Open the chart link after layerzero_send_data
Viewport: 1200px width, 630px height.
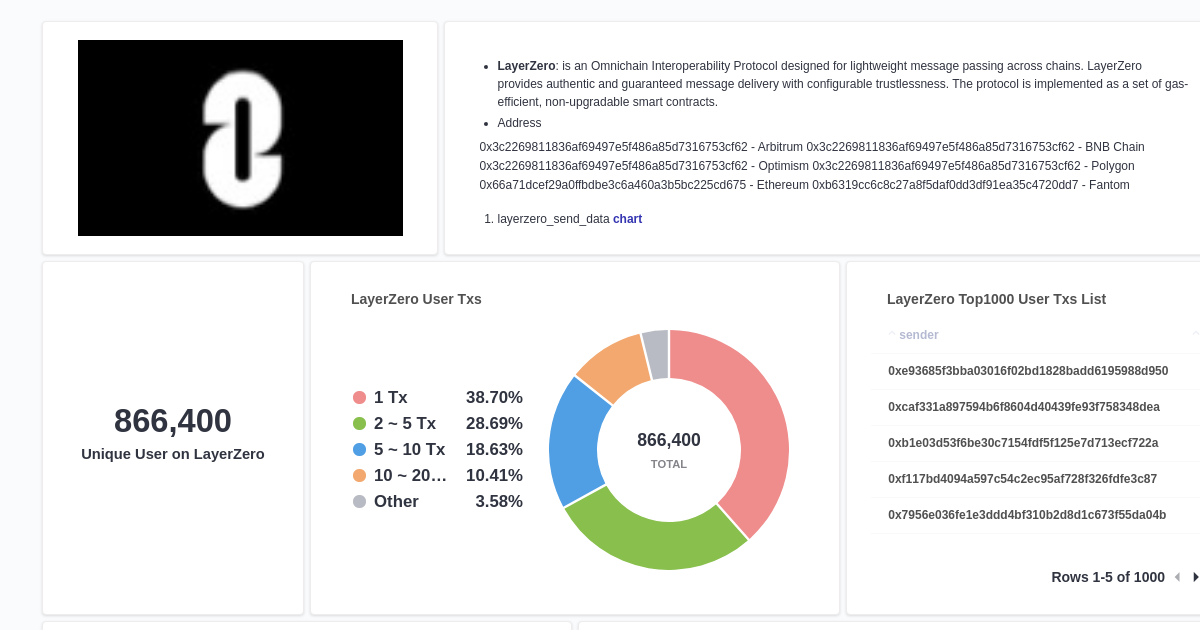point(627,218)
